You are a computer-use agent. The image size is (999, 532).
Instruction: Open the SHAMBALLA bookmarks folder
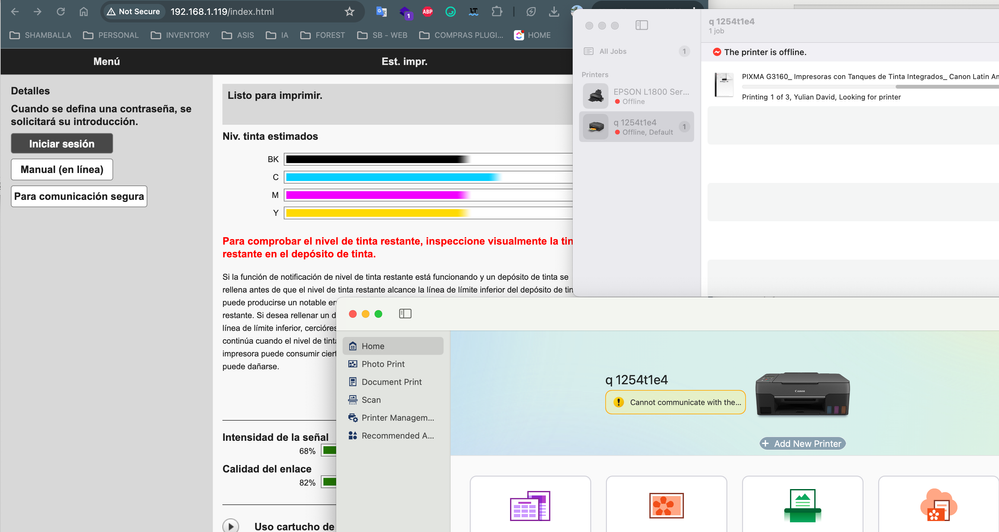click(41, 35)
